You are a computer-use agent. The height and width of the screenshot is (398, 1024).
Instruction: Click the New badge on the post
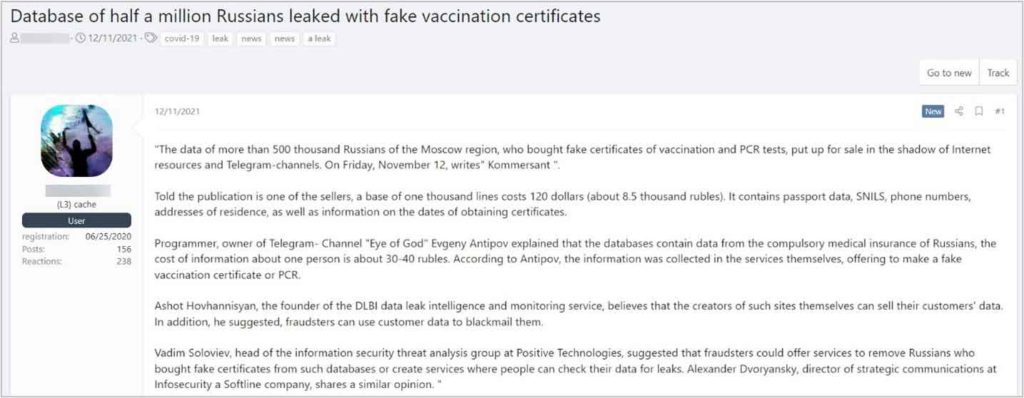[x=933, y=111]
